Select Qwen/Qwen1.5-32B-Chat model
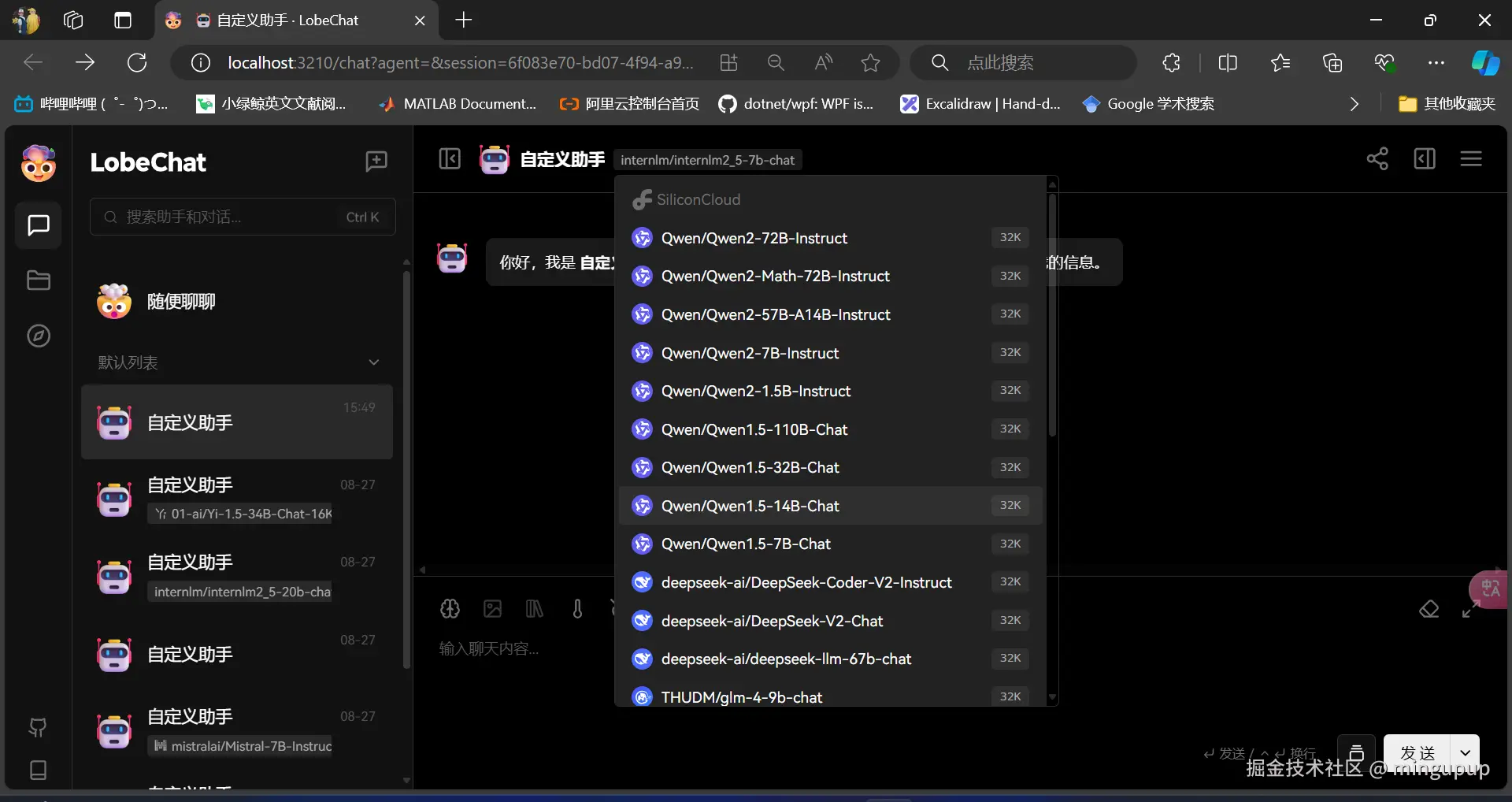 (x=831, y=467)
